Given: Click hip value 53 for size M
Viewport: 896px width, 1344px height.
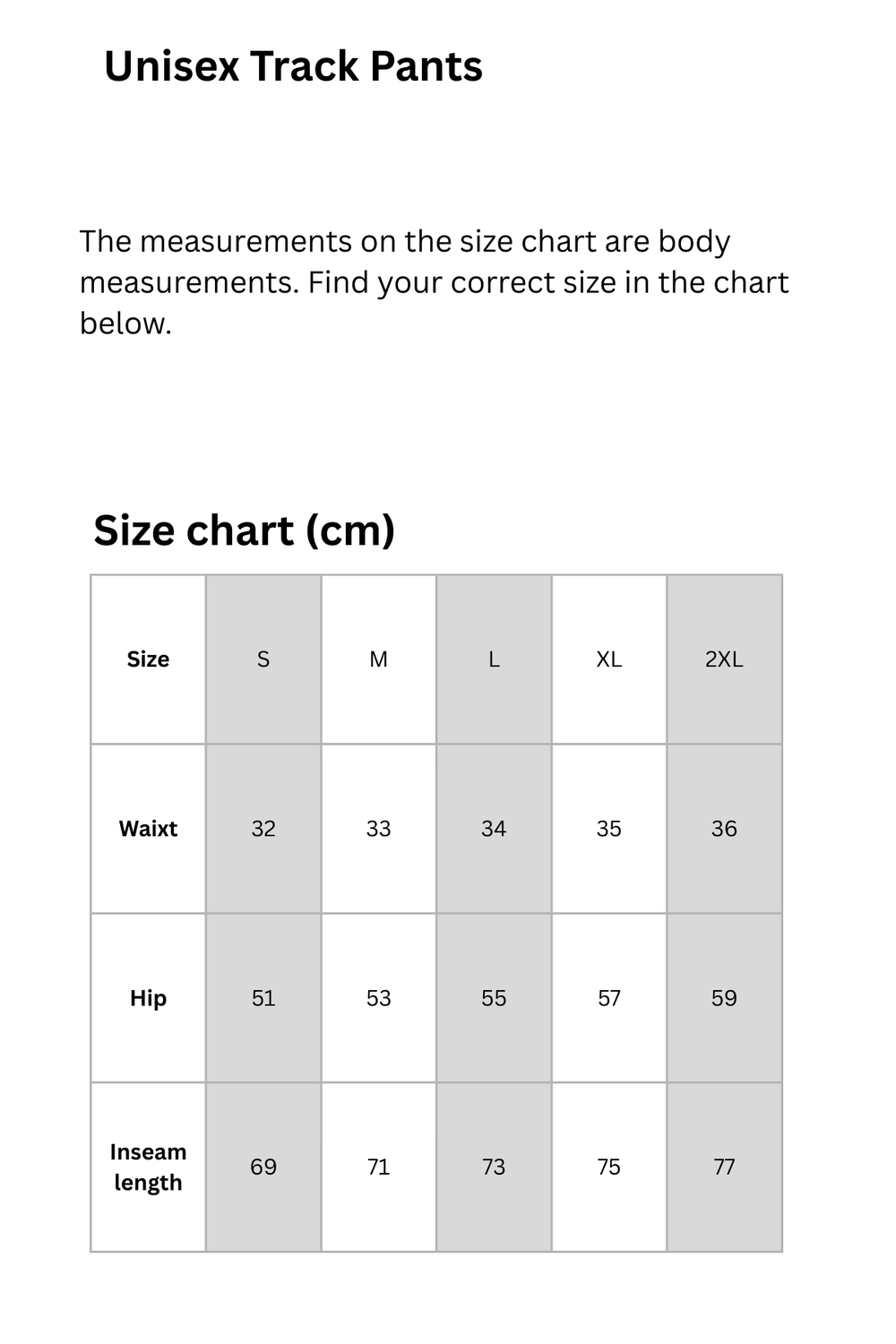Looking at the screenshot, I should [x=378, y=998].
